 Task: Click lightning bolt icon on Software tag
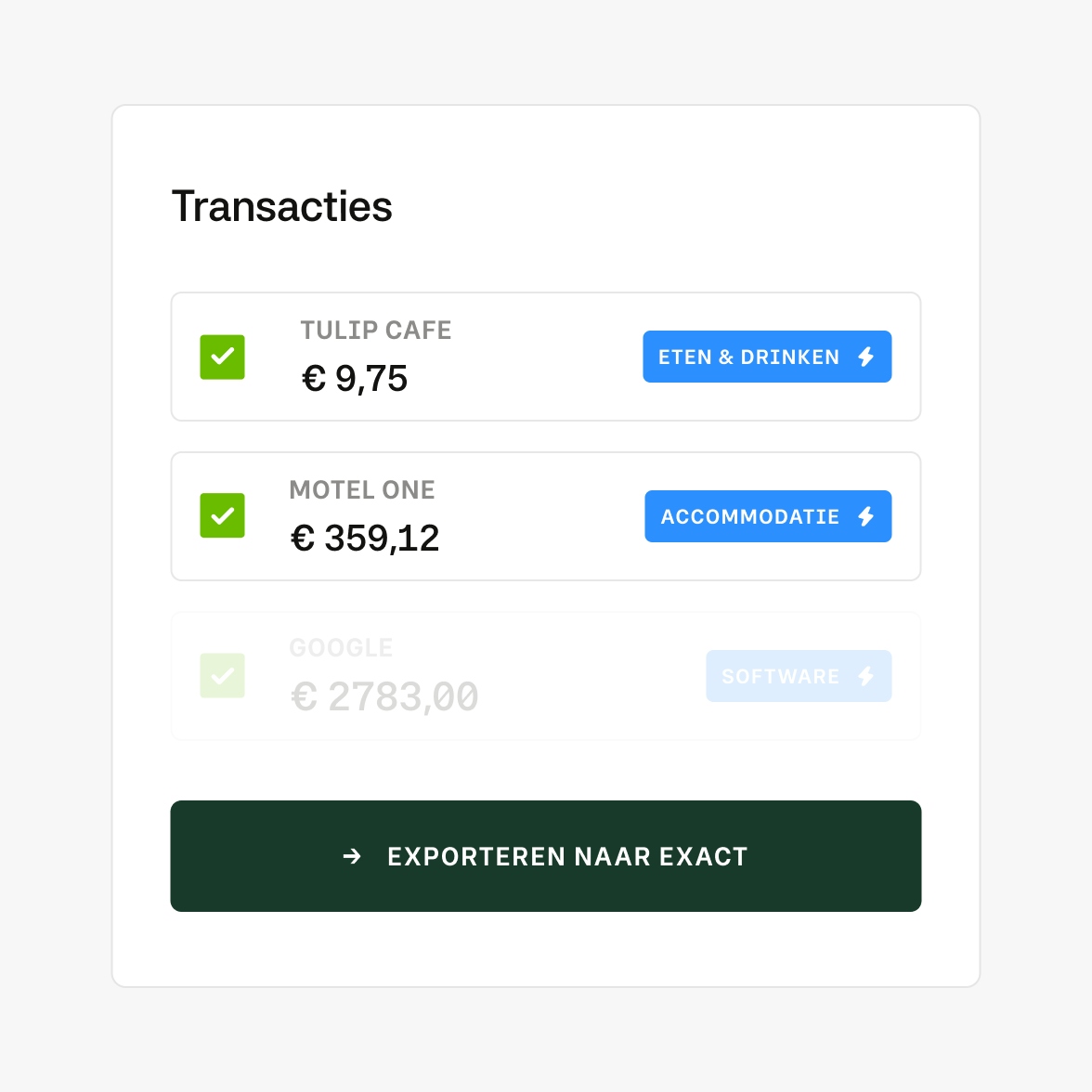coord(866,676)
